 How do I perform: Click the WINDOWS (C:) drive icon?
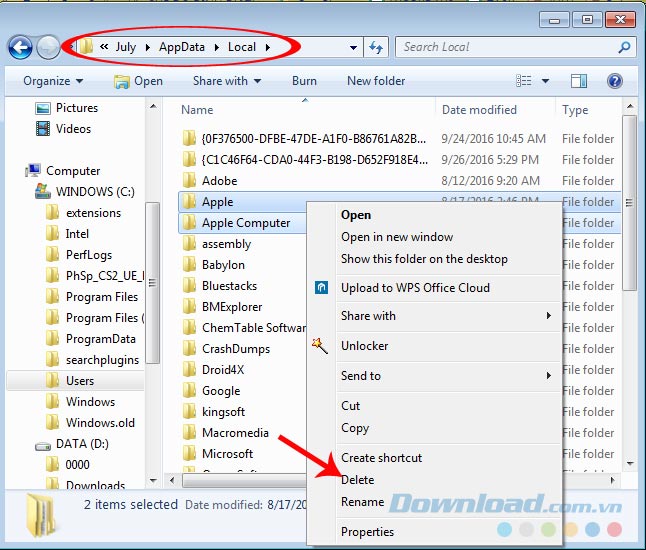pos(43,191)
